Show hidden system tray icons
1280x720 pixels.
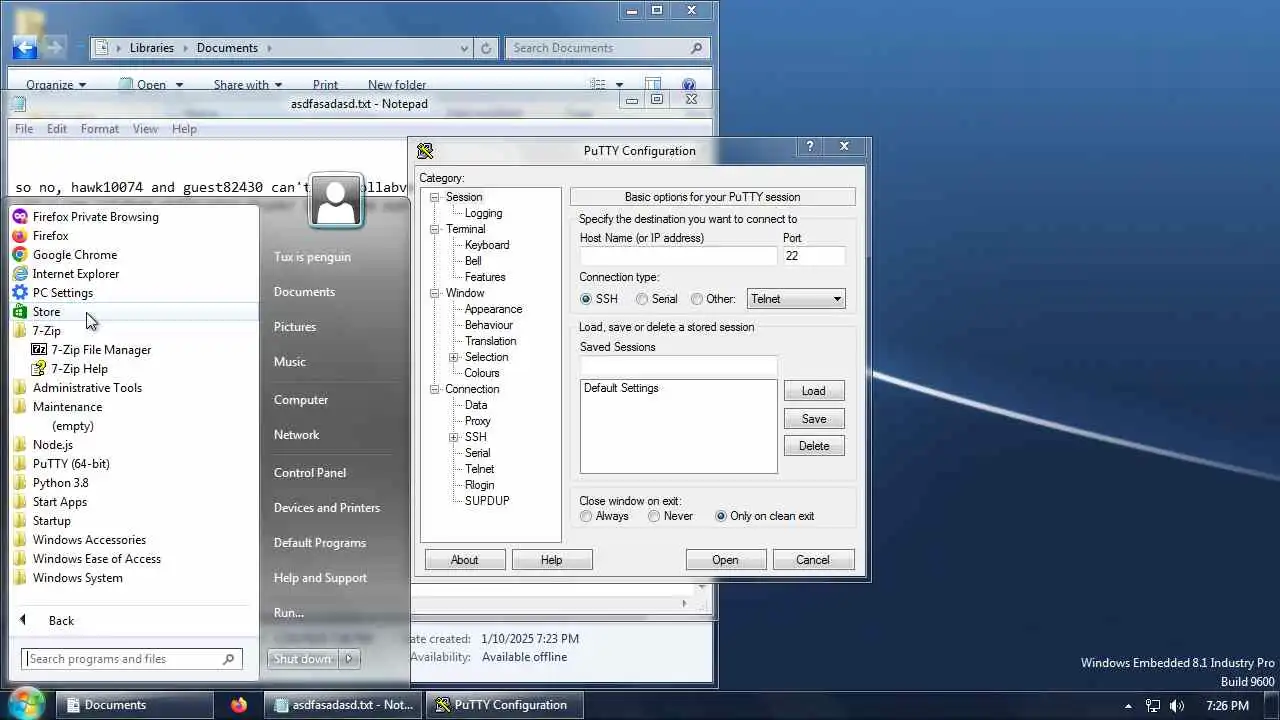(1128, 706)
